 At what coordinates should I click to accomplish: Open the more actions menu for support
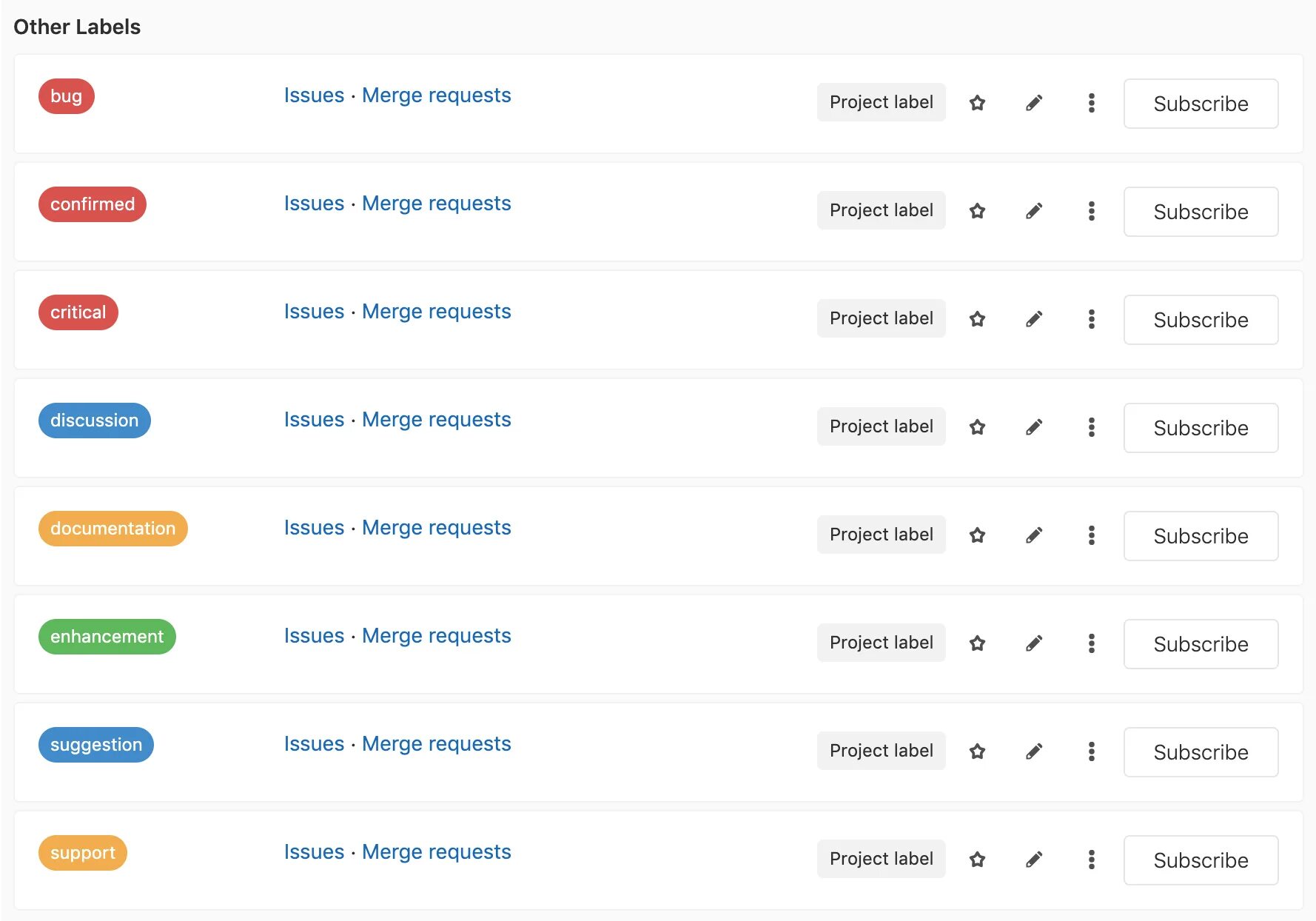click(1091, 860)
